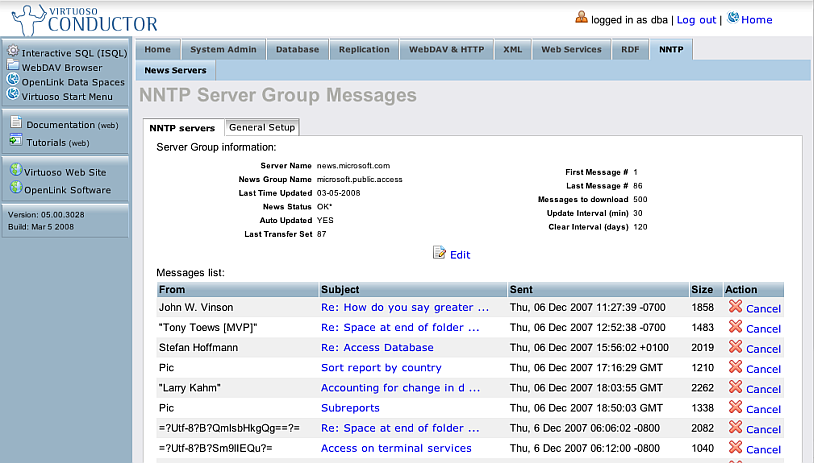Click the Edit pencil icon
The width and height of the screenshot is (814, 463).
point(439,254)
